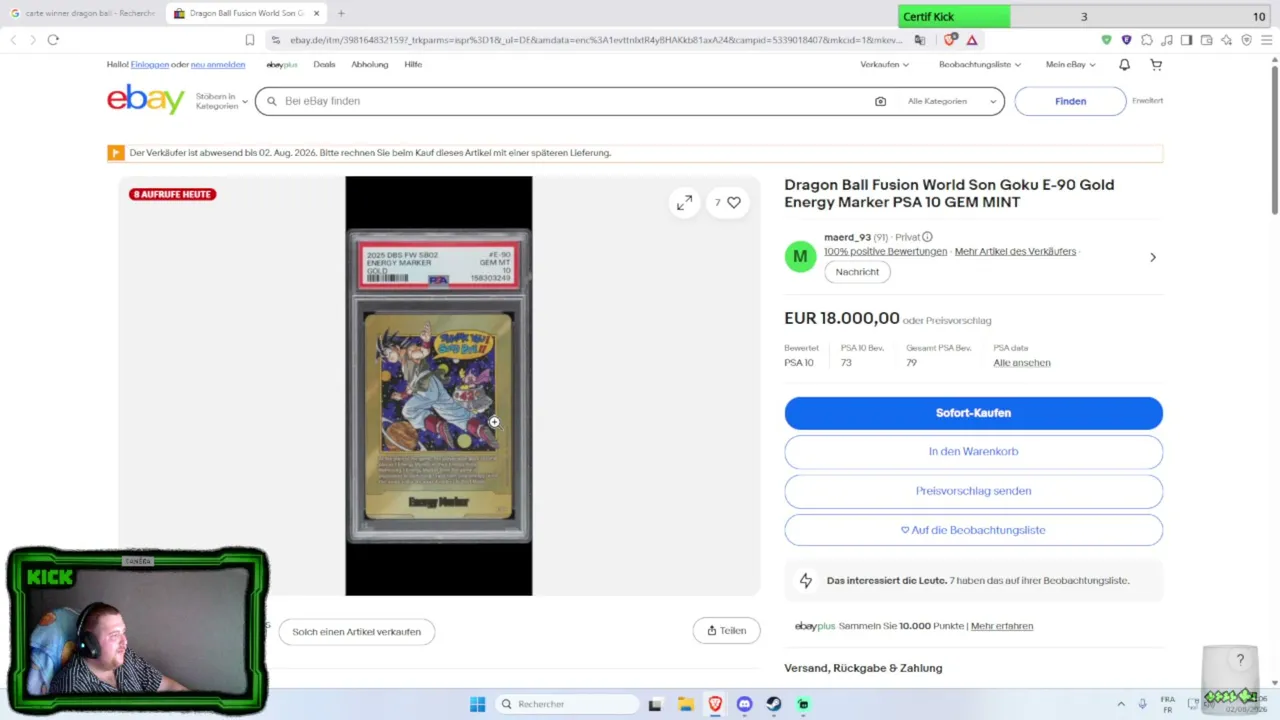
Task: Close the Dragon Ball Fusion World tab
Action: (x=317, y=13)
